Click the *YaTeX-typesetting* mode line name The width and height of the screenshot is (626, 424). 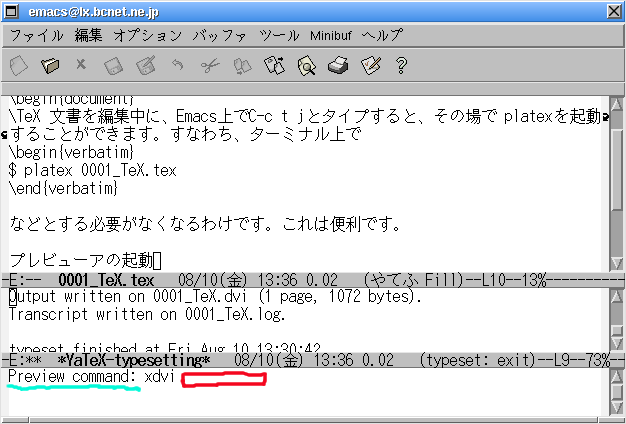tap(134, 361)
